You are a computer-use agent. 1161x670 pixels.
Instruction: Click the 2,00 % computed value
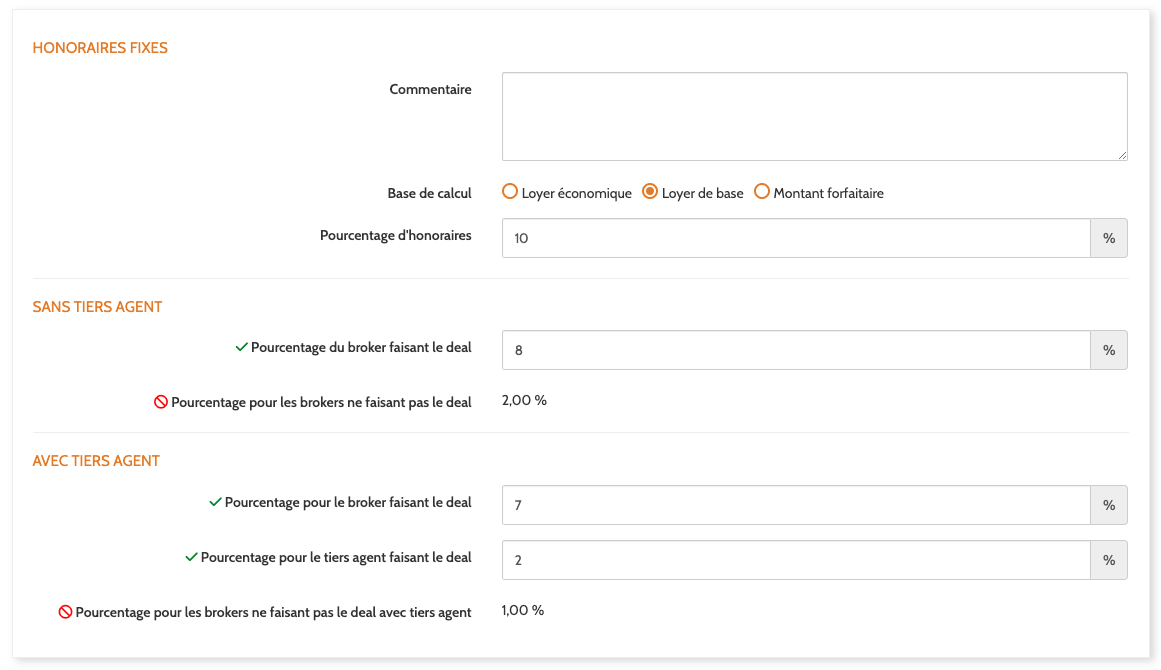coord(524,401)
